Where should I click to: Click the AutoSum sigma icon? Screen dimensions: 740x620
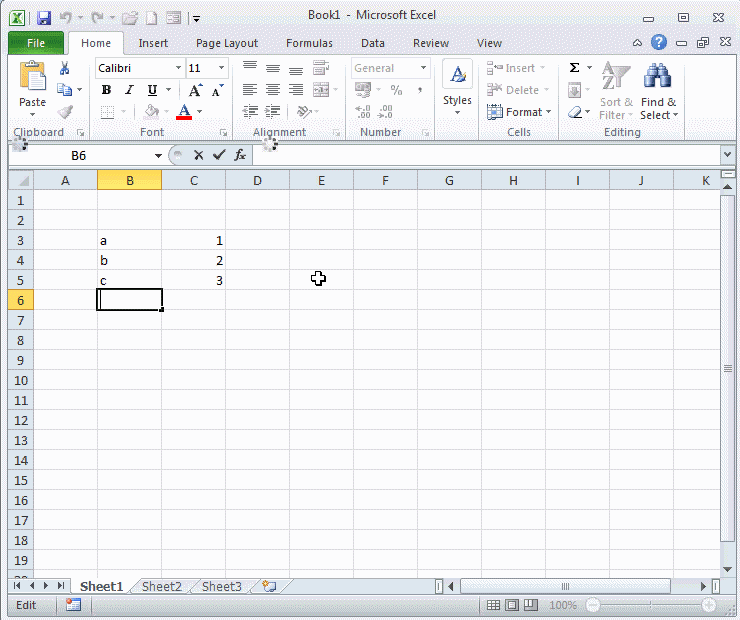(x=575, y=68)
